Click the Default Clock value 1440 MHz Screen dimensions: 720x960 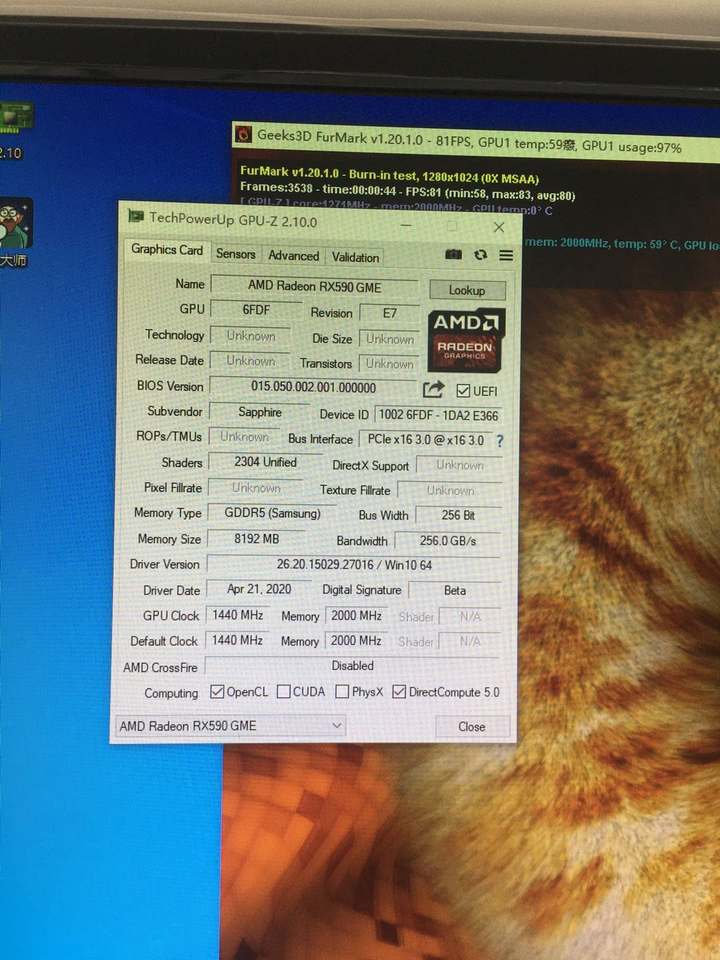(x=237, y=640)
